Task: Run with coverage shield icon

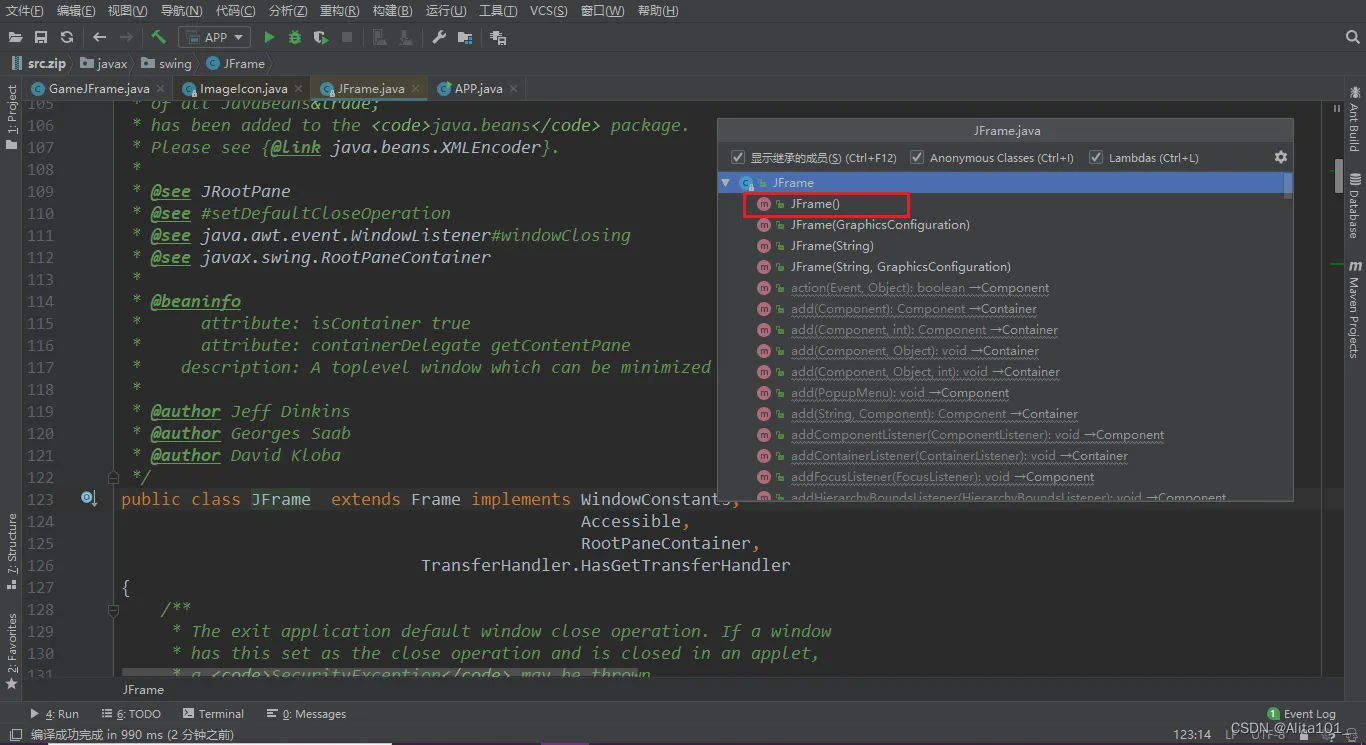Action: tap(321, 37)
